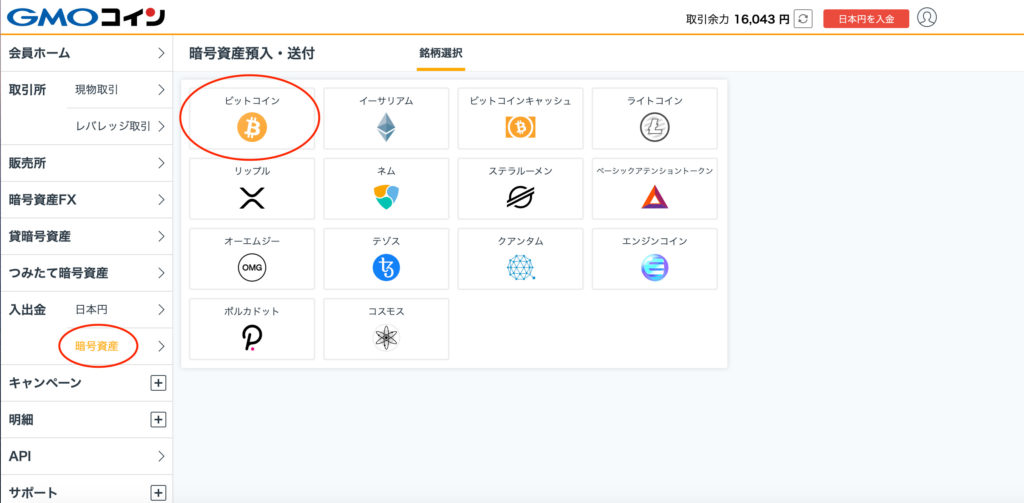Click chevron next to 販売所

click(161, 163)
